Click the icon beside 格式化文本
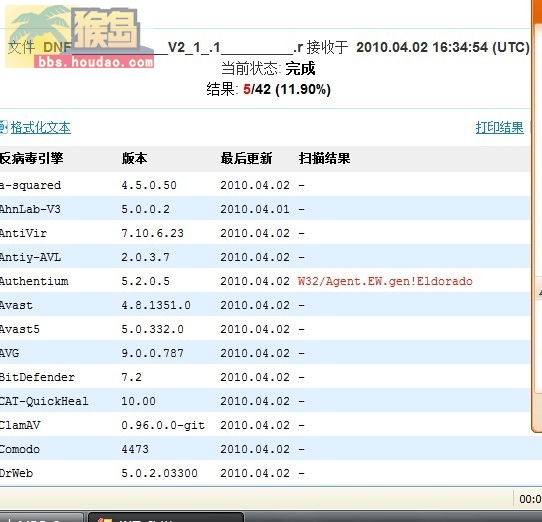542x522 pixels. tap(3, 127)
